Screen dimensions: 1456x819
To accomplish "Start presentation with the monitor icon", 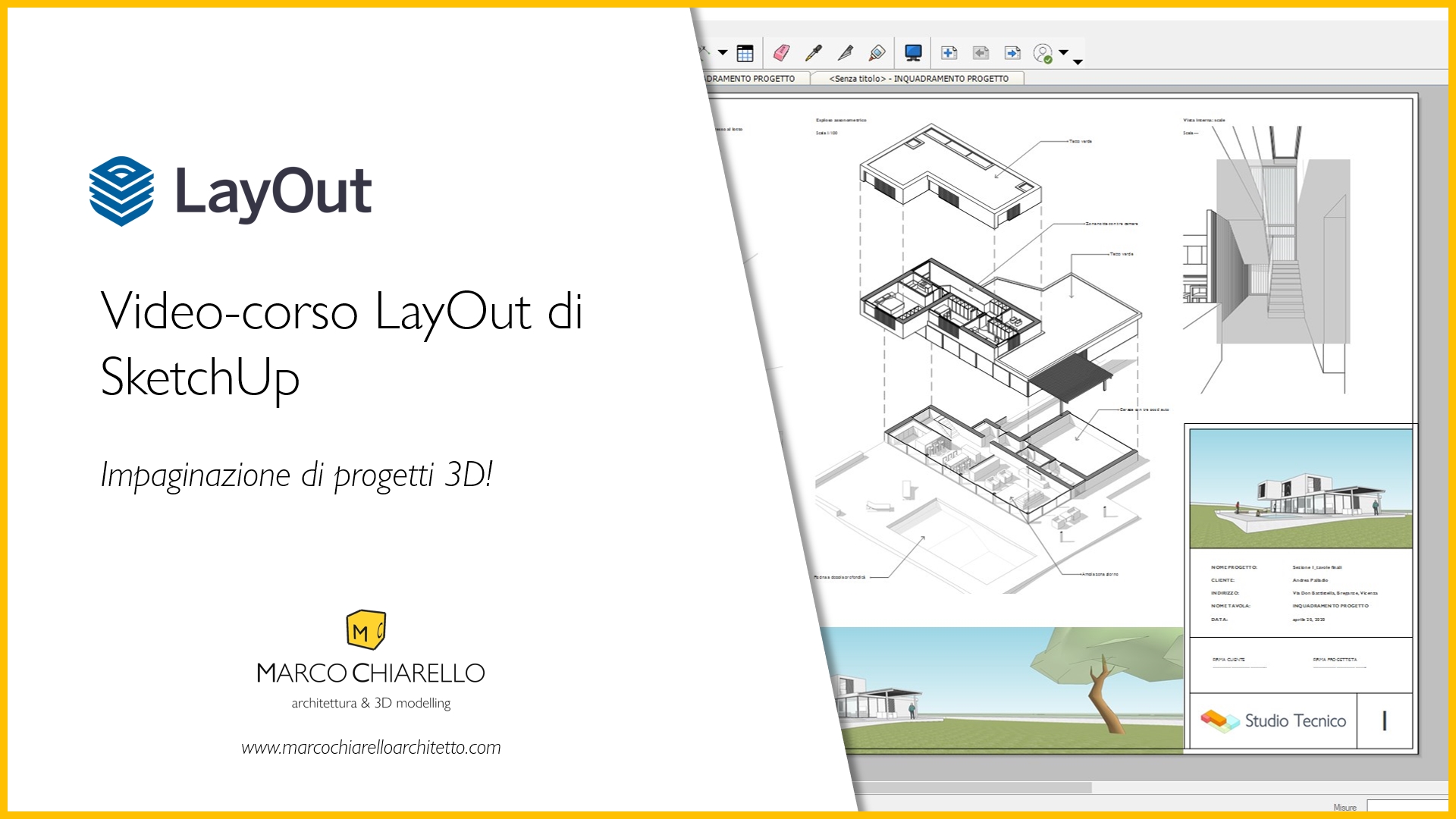I will (x=913, y=53).
